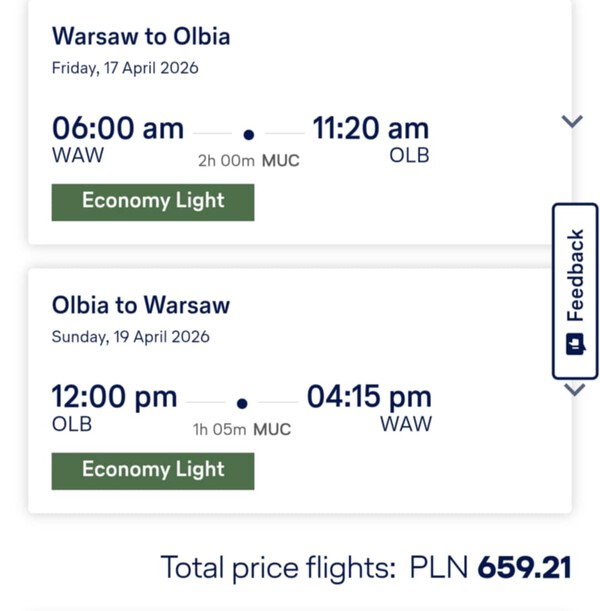
Task: Click the return stopover dot on route line
Action: click(x=242, y=403)
